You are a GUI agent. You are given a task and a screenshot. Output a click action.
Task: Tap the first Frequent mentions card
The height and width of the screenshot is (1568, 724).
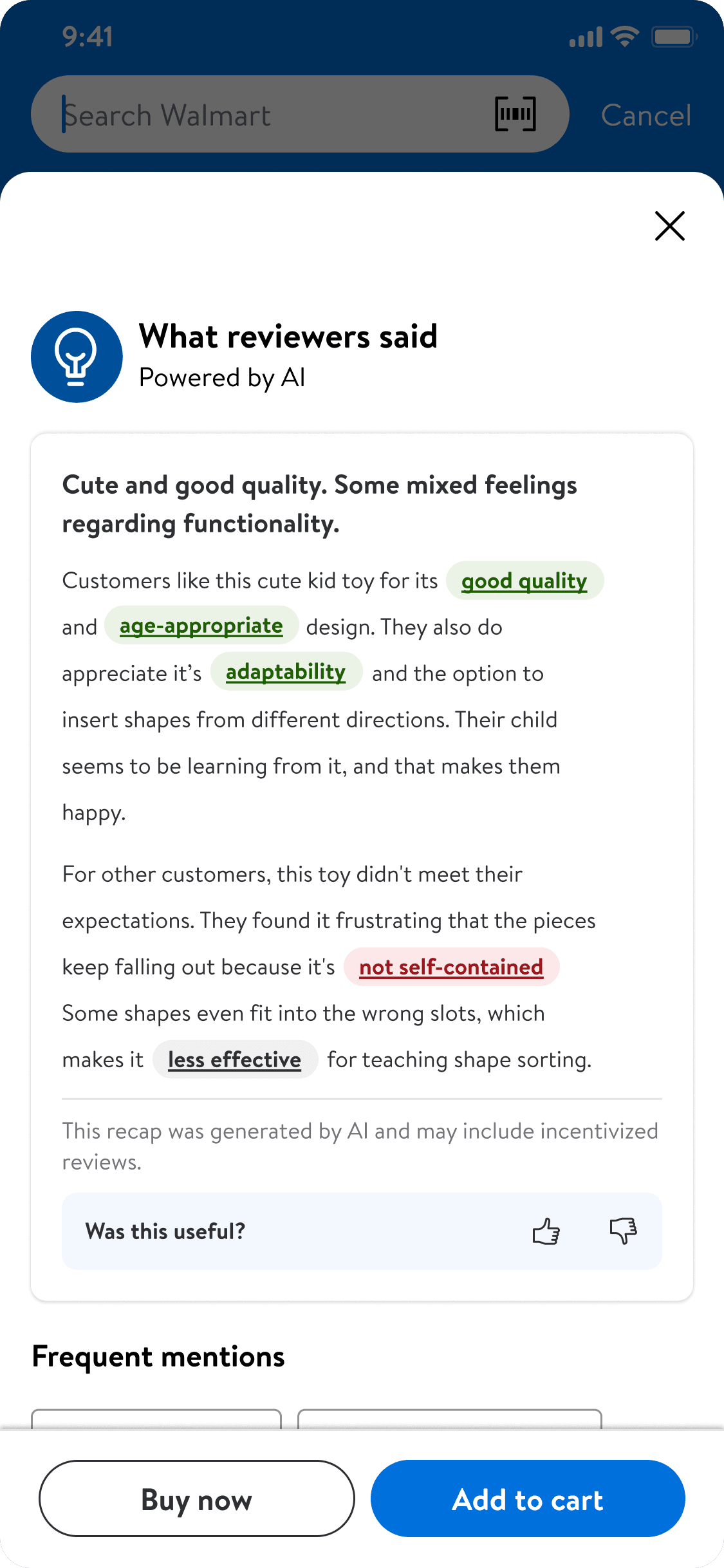click(156, 1419)
